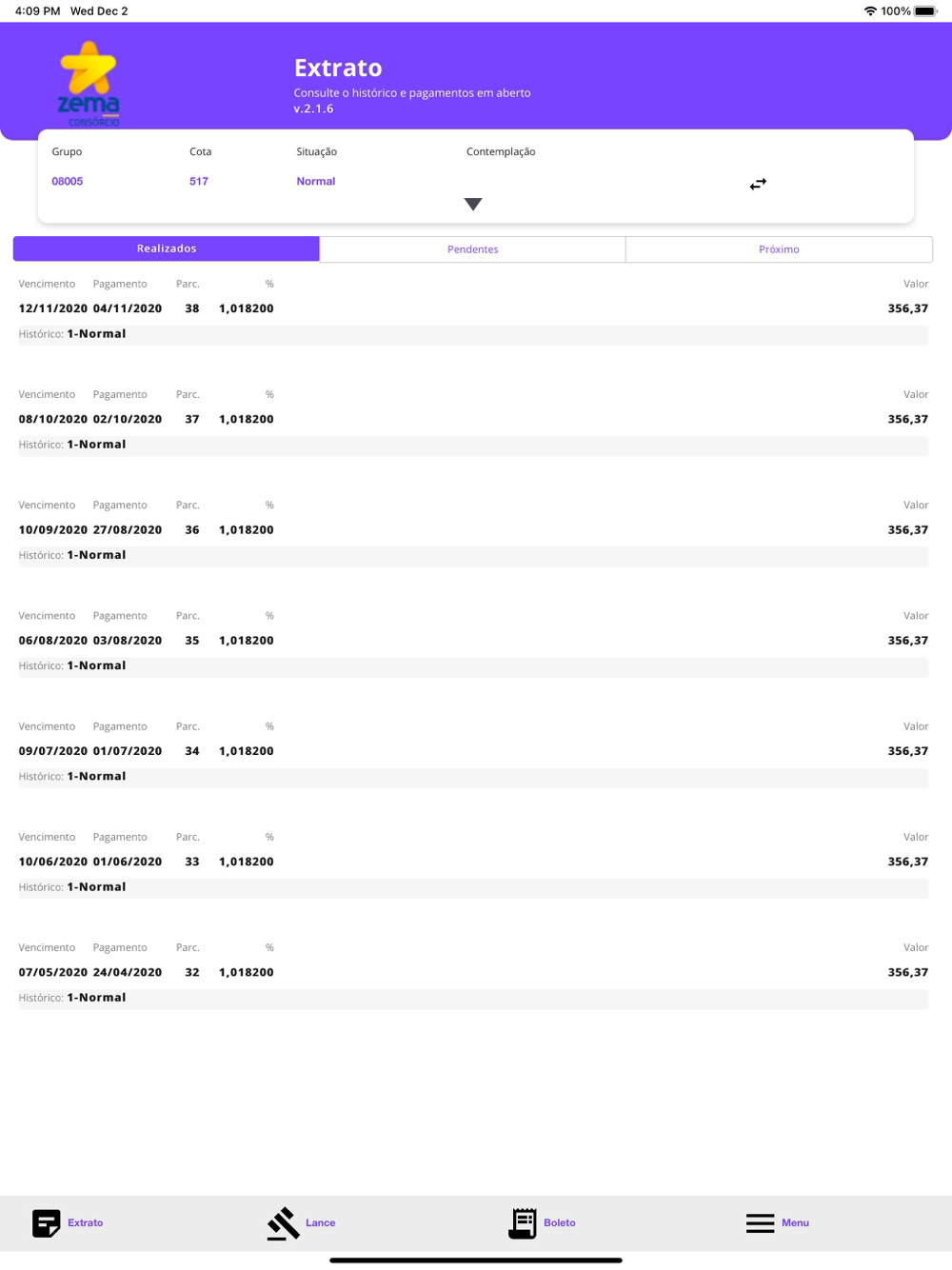The image size is (952, 1270).
Task: Select payment row due 07/05/2020
Action: click(473, 972)
